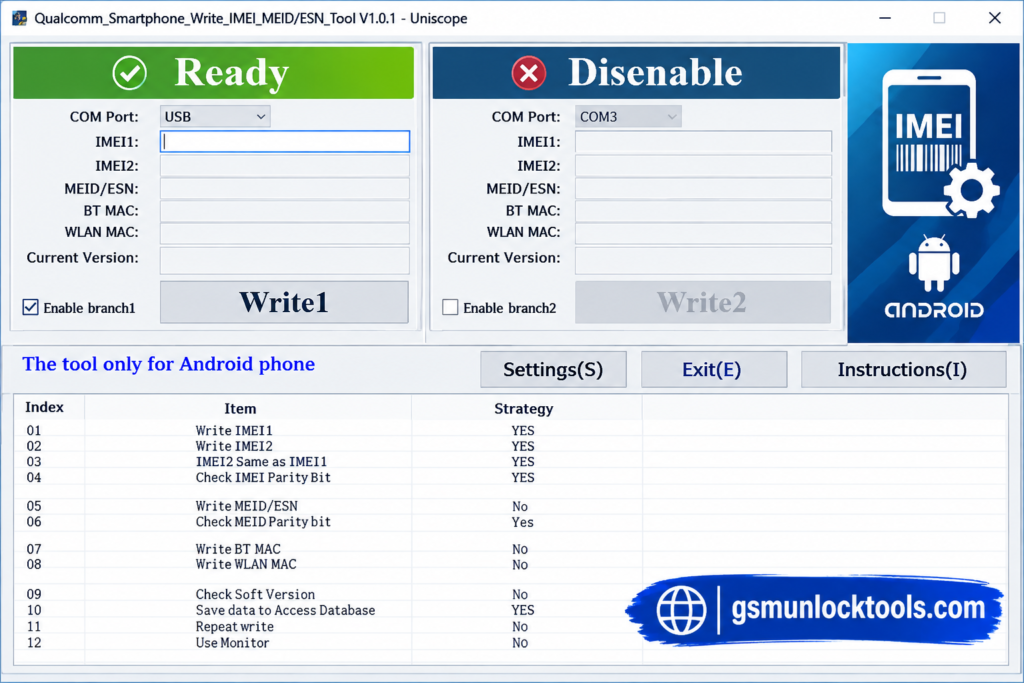1024x683 pixels.
Task: Open Instructions(I)
Action: tap(903, 370)
